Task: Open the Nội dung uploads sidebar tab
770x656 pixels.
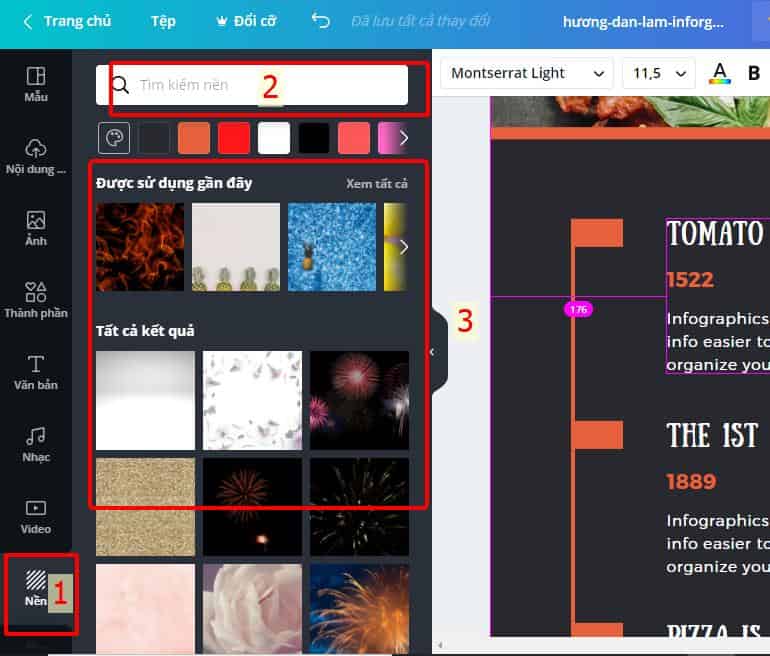Action: 36,156
